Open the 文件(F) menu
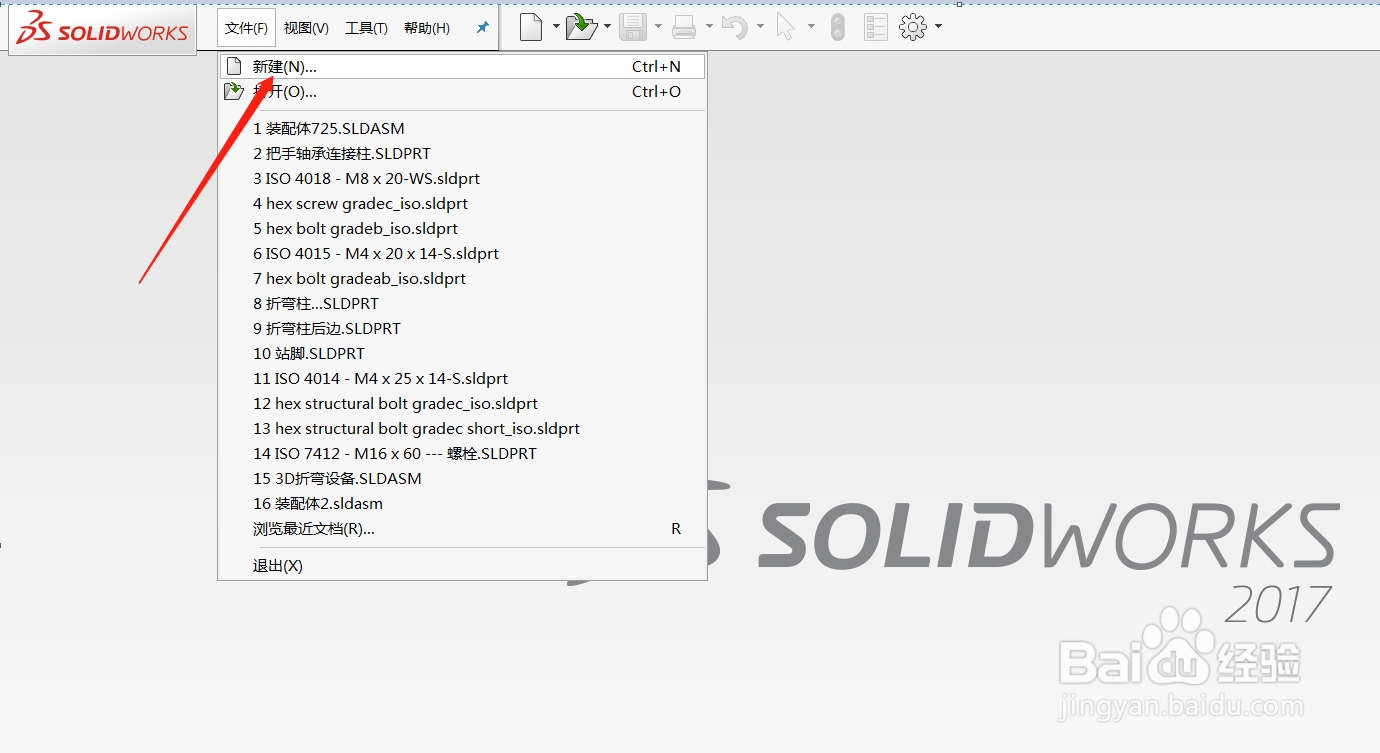Screen dimensions: 1380x753 [x=246, y=28]
